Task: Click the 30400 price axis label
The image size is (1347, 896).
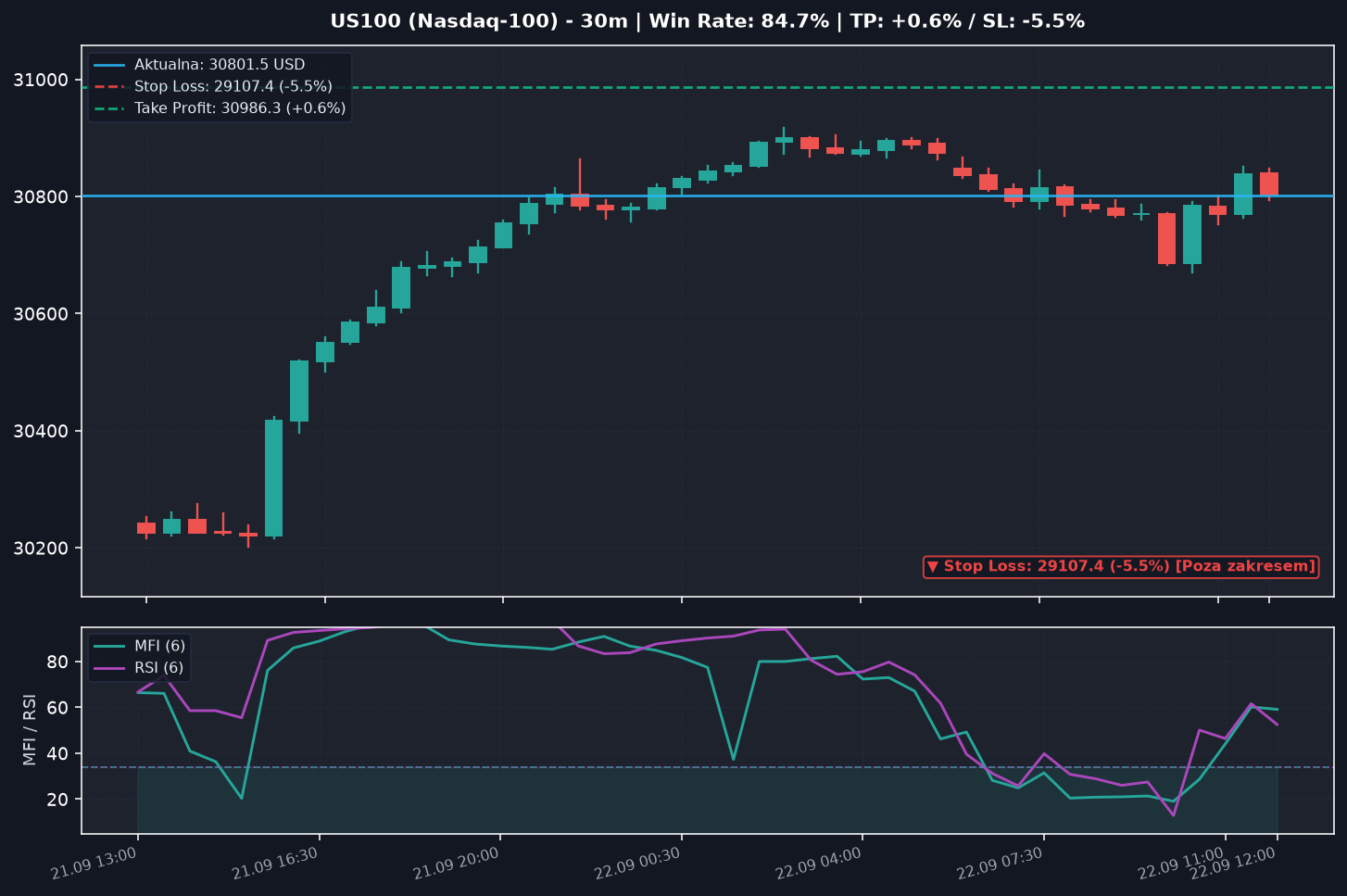Action: pyautogui.click(x=42, y=432)
